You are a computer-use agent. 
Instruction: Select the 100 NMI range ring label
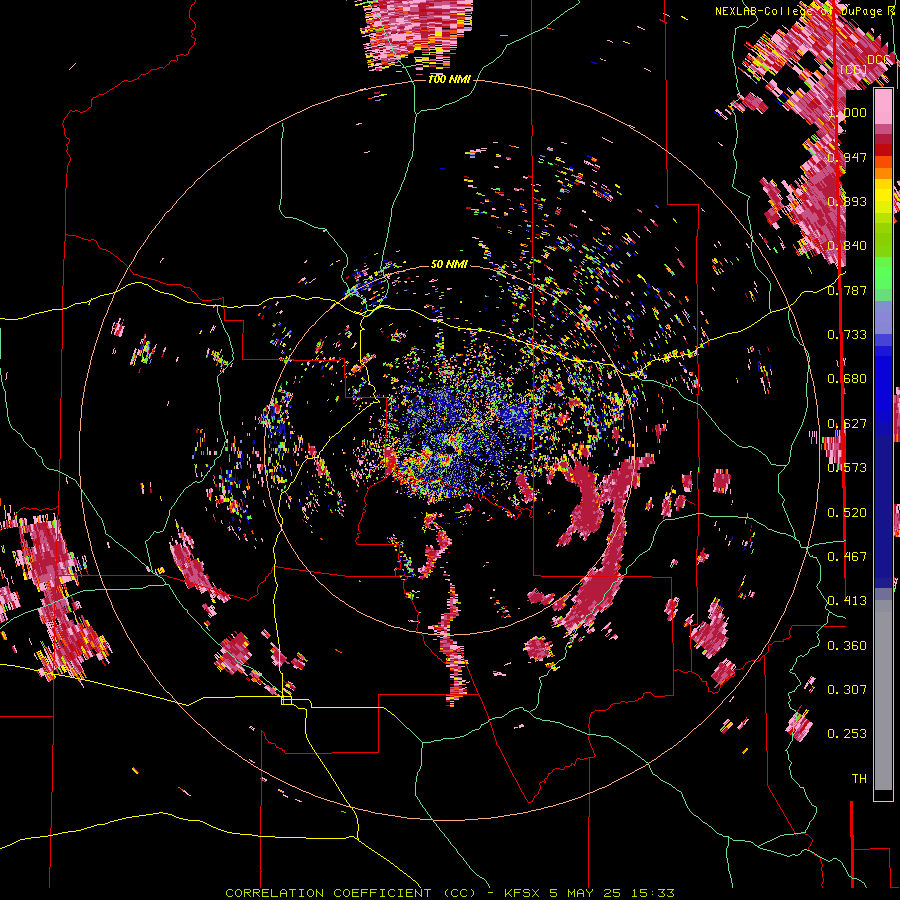click(x=449, y=79)
